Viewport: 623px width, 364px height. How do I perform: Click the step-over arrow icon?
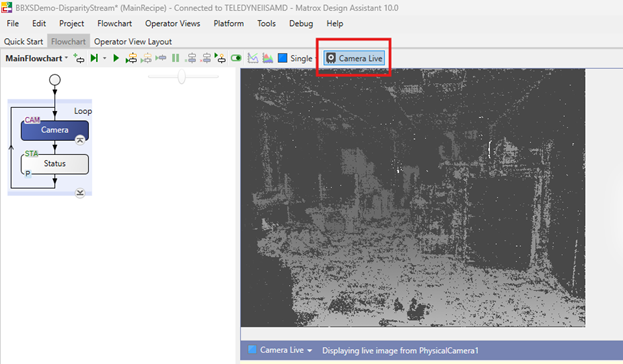[161, 58]
